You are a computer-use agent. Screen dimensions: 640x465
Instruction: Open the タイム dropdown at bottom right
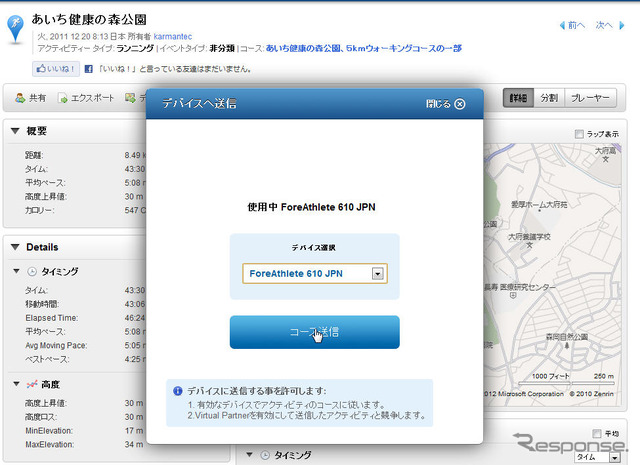tap(598, 458)
